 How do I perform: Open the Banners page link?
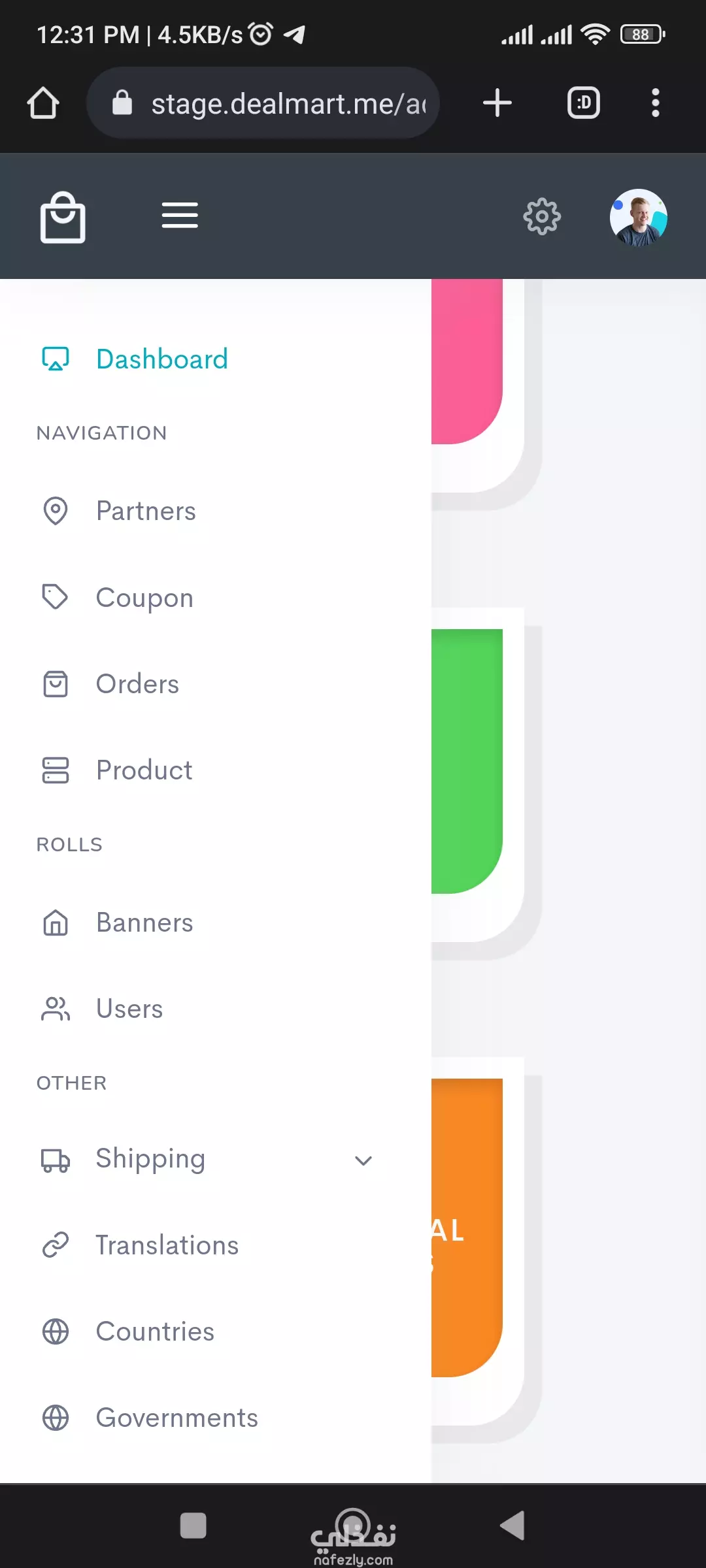coord(144,923)
